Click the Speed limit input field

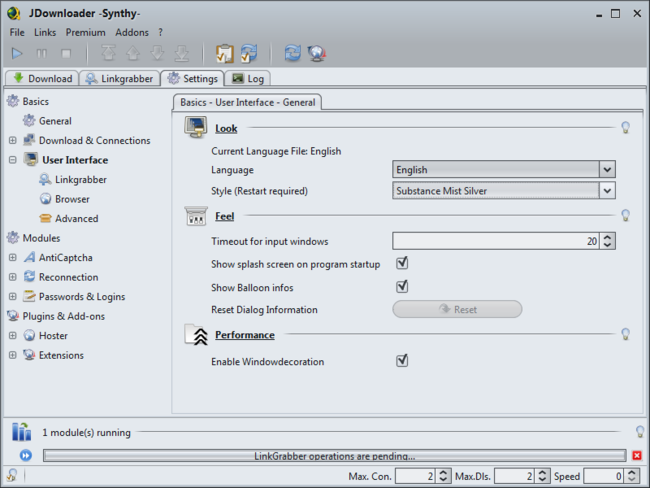[x=604, y=476]
